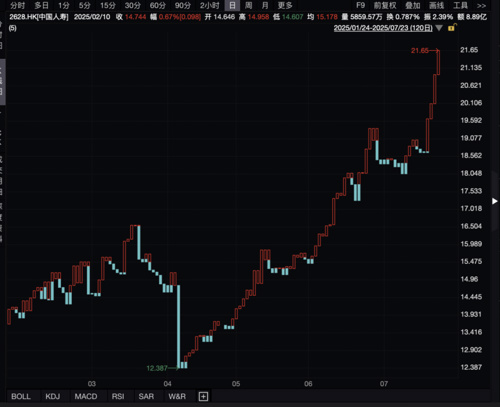This screenshot has width=500, height=407.
Task: Click the 14.96 price axis label
Action: (469, 279)
